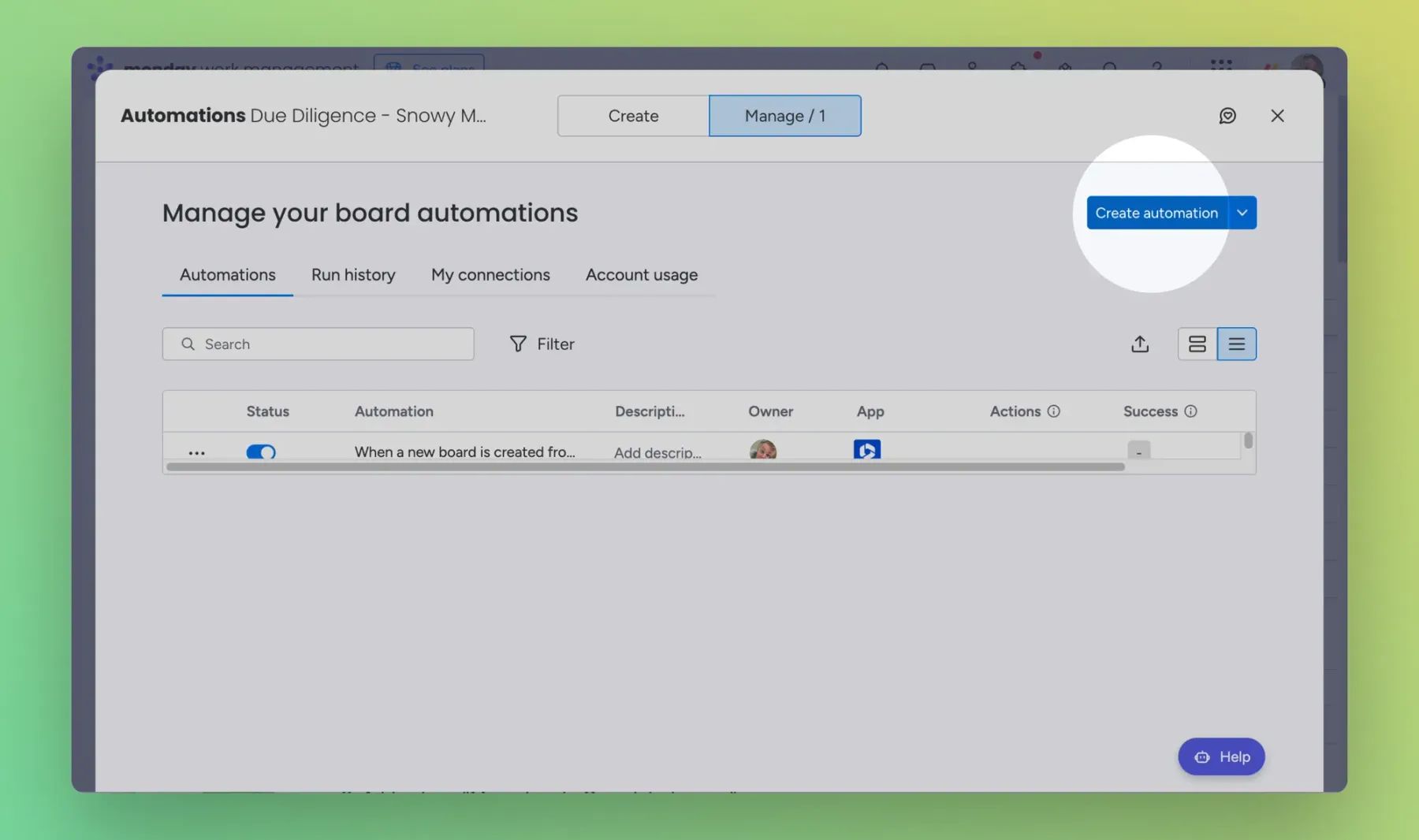Click inside the automations Search field

click(318, 344)
